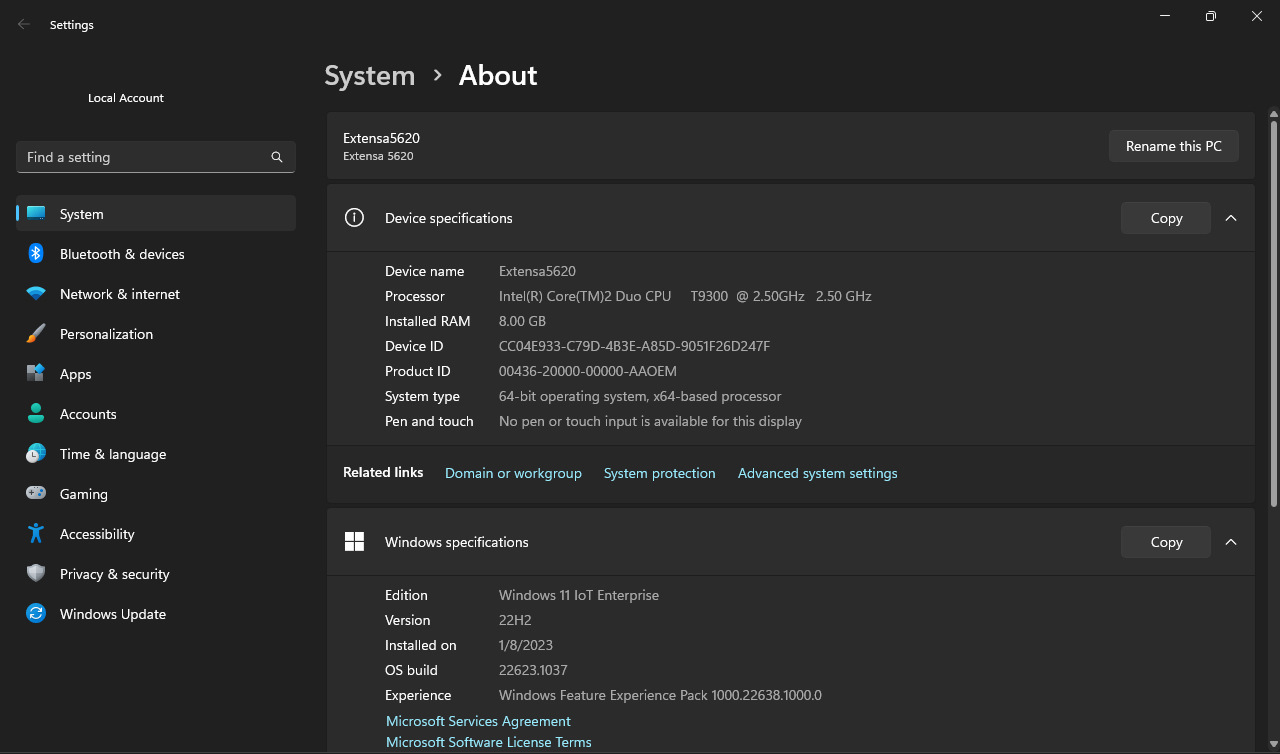Click the Device ID value CC04E933-C79D-4B3E-A85D-9051F26D247F
This screenshot has height=754, width=1280.
pos(634,346)
